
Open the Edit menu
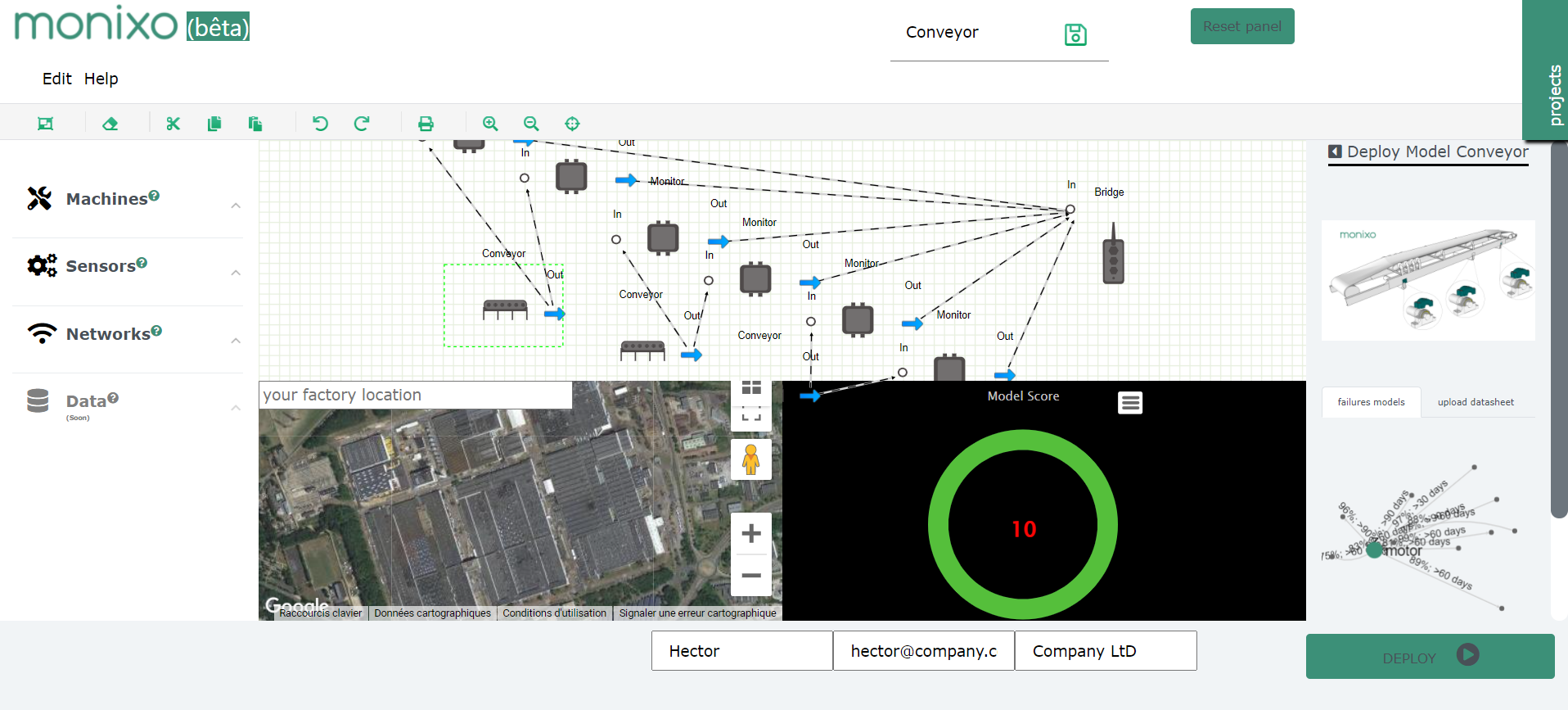56,79
